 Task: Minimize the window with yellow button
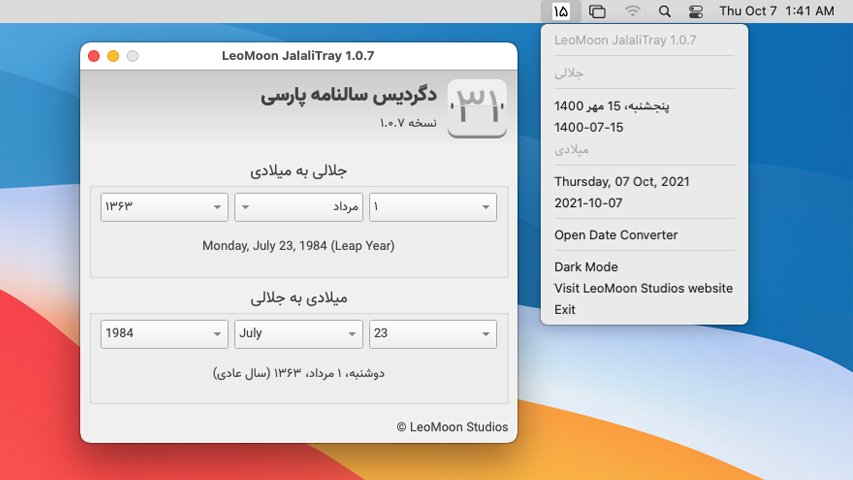click(113, 56)
